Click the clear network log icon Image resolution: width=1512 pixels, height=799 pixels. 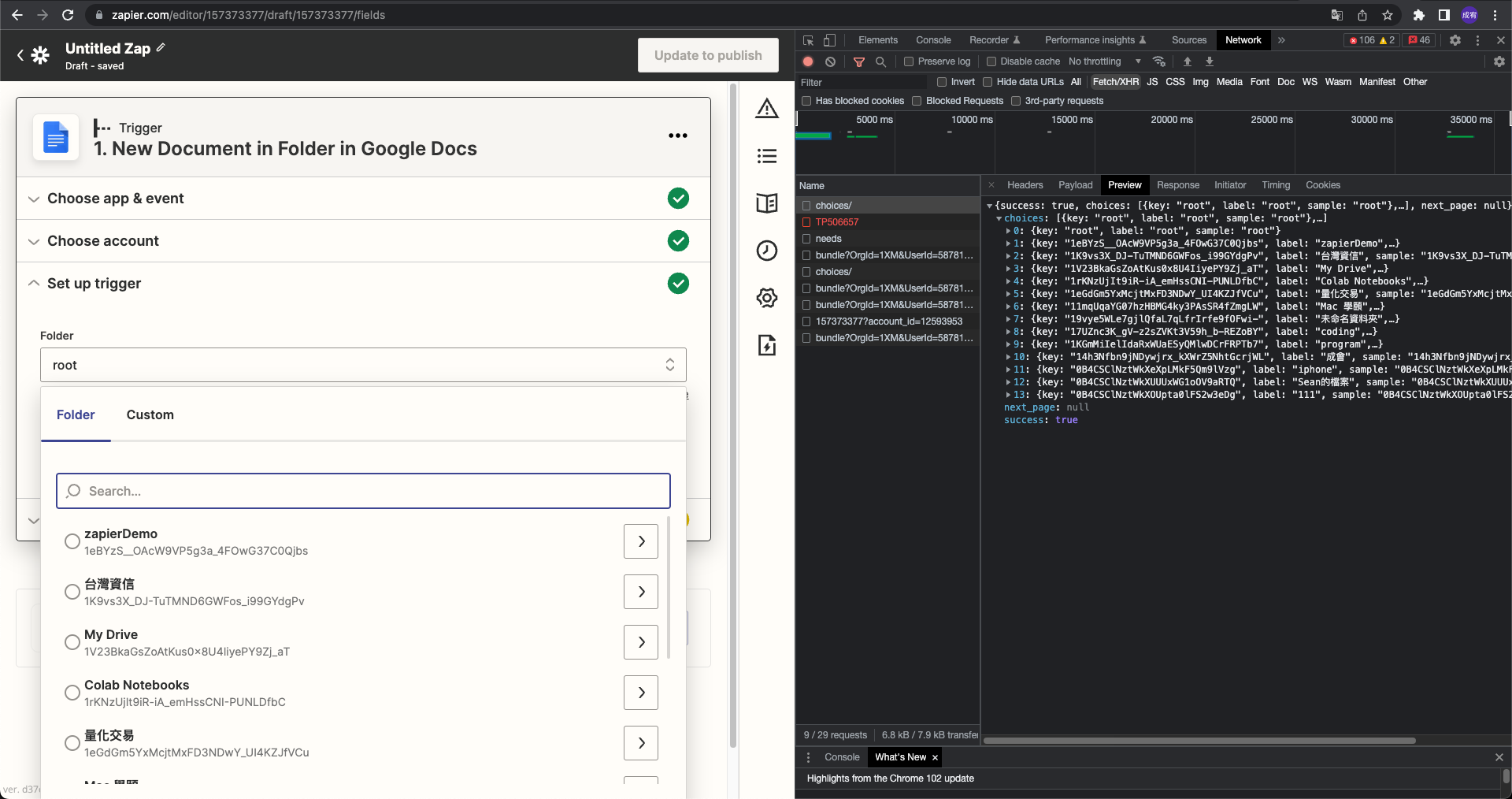830,61
